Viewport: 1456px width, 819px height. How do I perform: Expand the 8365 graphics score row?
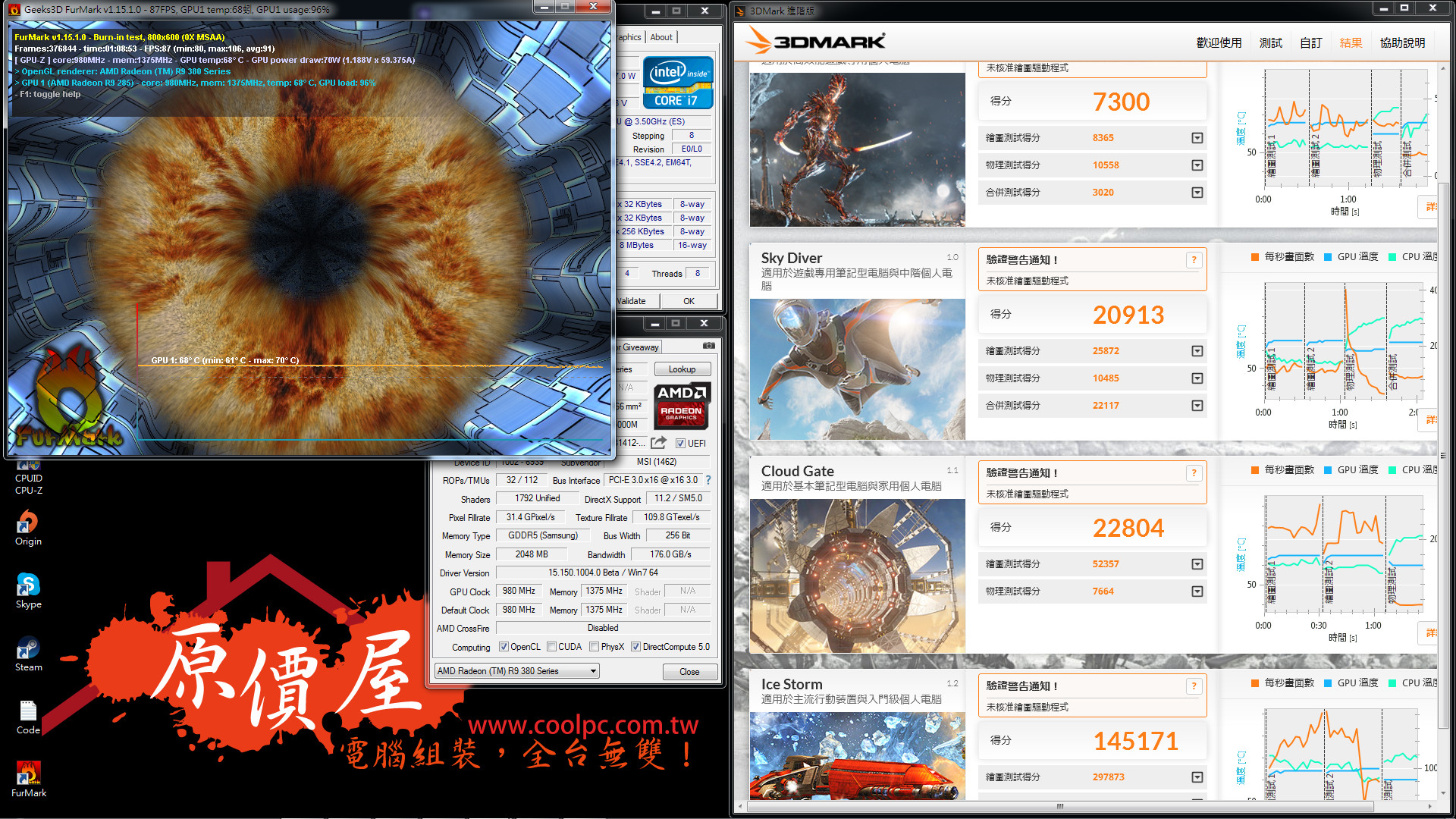point(1197,138)
